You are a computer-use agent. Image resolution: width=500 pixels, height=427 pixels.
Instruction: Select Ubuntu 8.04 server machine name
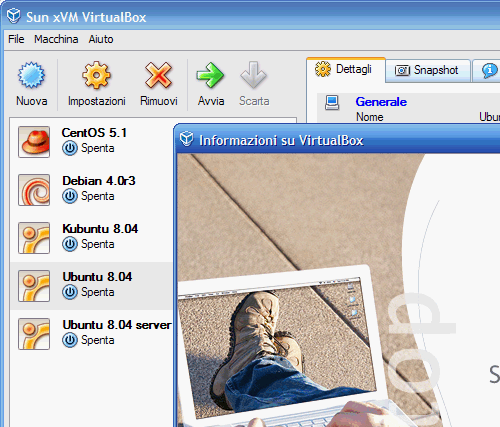(x=117, y=325)
